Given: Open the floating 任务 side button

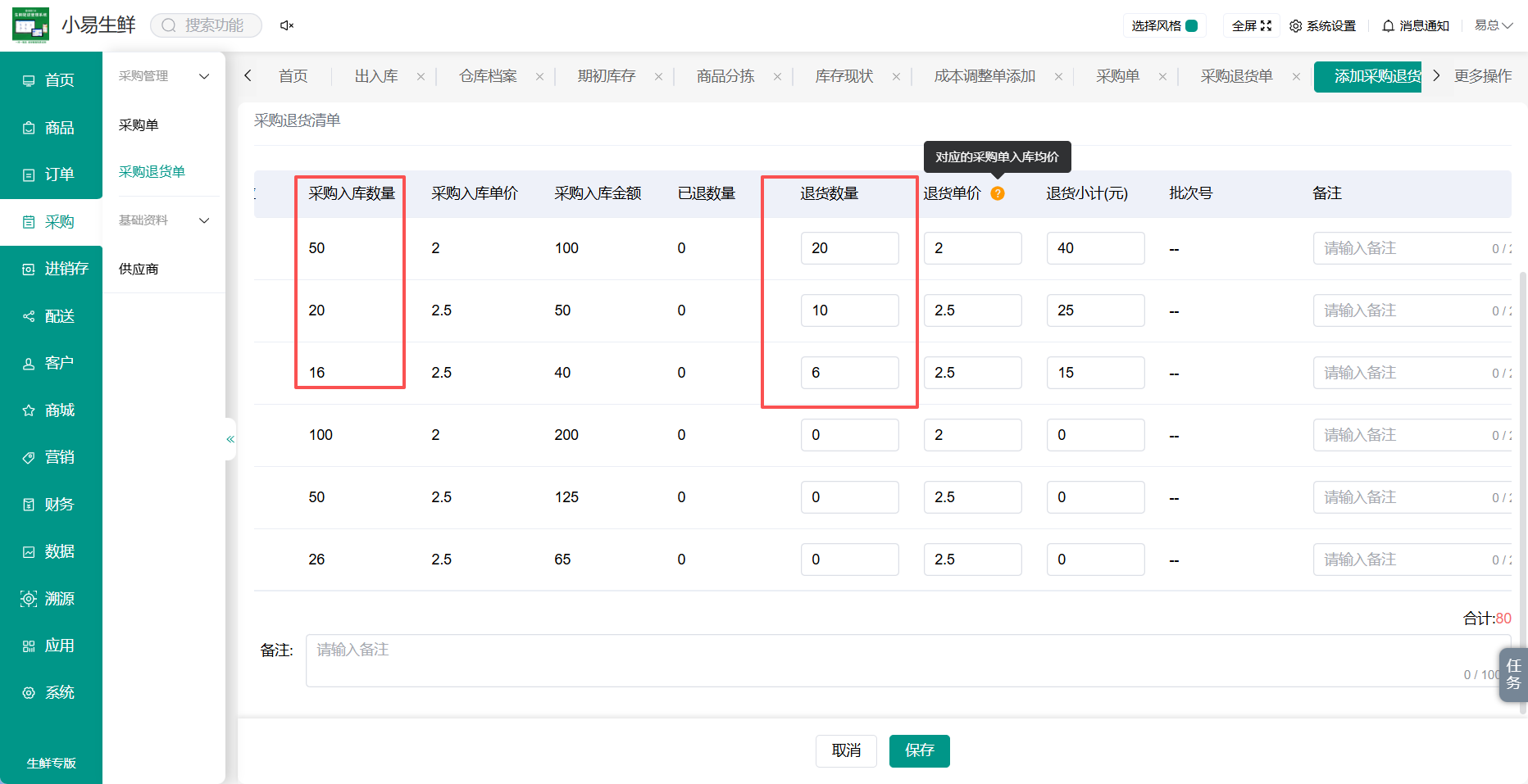Looking at the screenshot, I should point(1514,674).
